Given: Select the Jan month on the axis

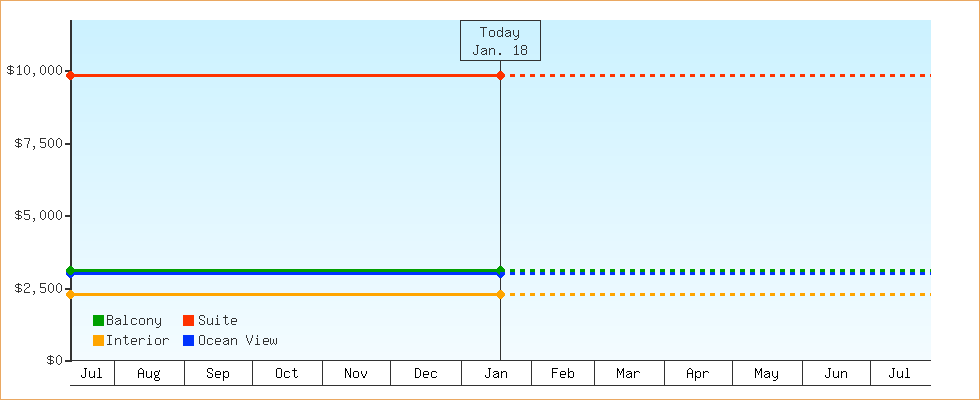Looking at the screenshot, I should (x=496, y=374).
